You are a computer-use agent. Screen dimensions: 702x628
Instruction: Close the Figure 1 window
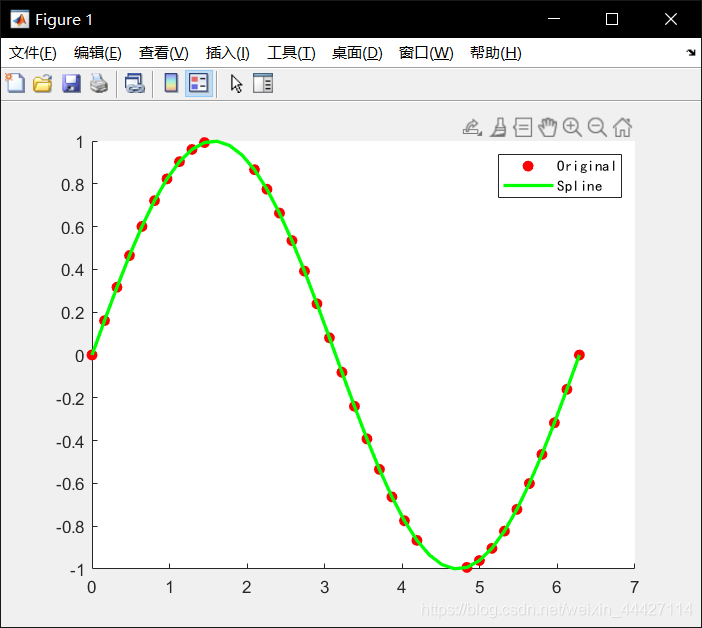tap(671, 19)
